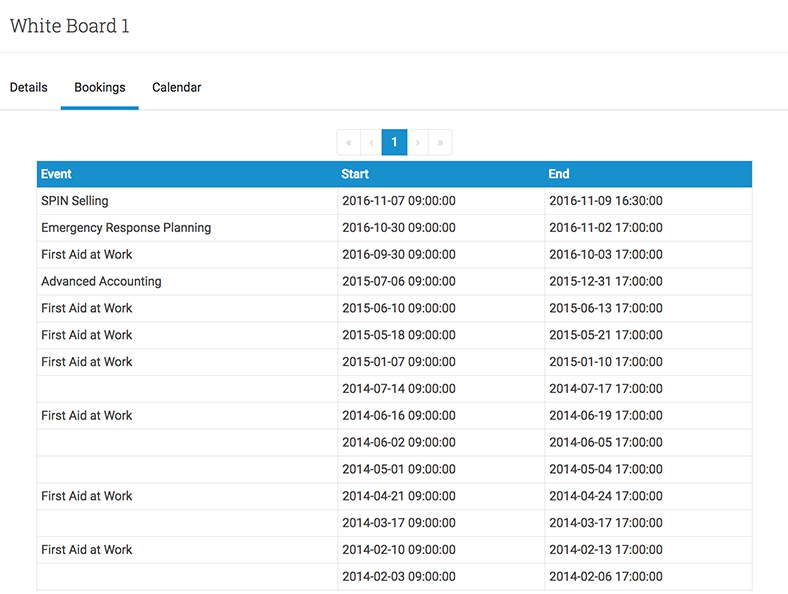Click start time 2014-03-17 09:00:00

coord(399,523)
